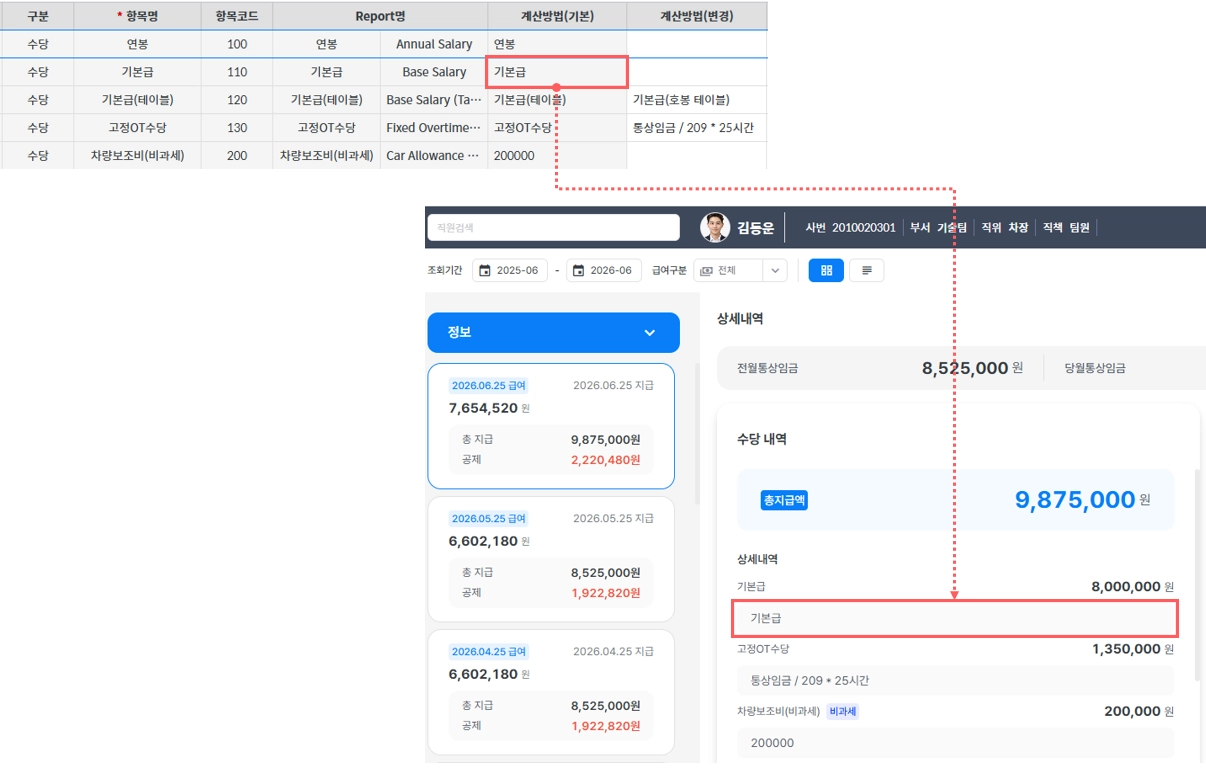Switch to the list view icon
Screen dimensions: 1206x768
click(x=867, y=270)
